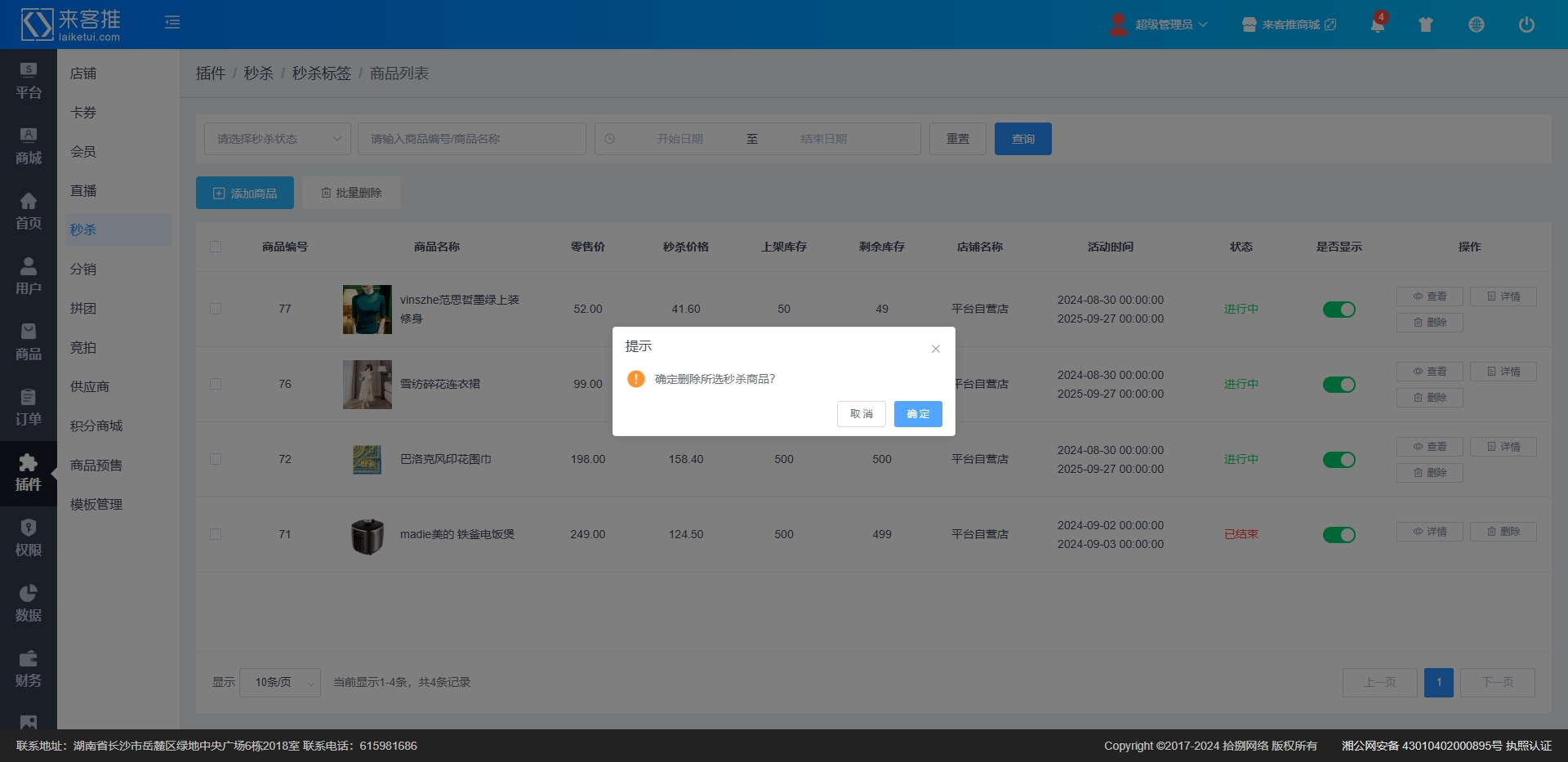The height and width of the screenshot is (762, 1568).
Task: Confirm deletion with 确定 button
Action: pos(917,414)
